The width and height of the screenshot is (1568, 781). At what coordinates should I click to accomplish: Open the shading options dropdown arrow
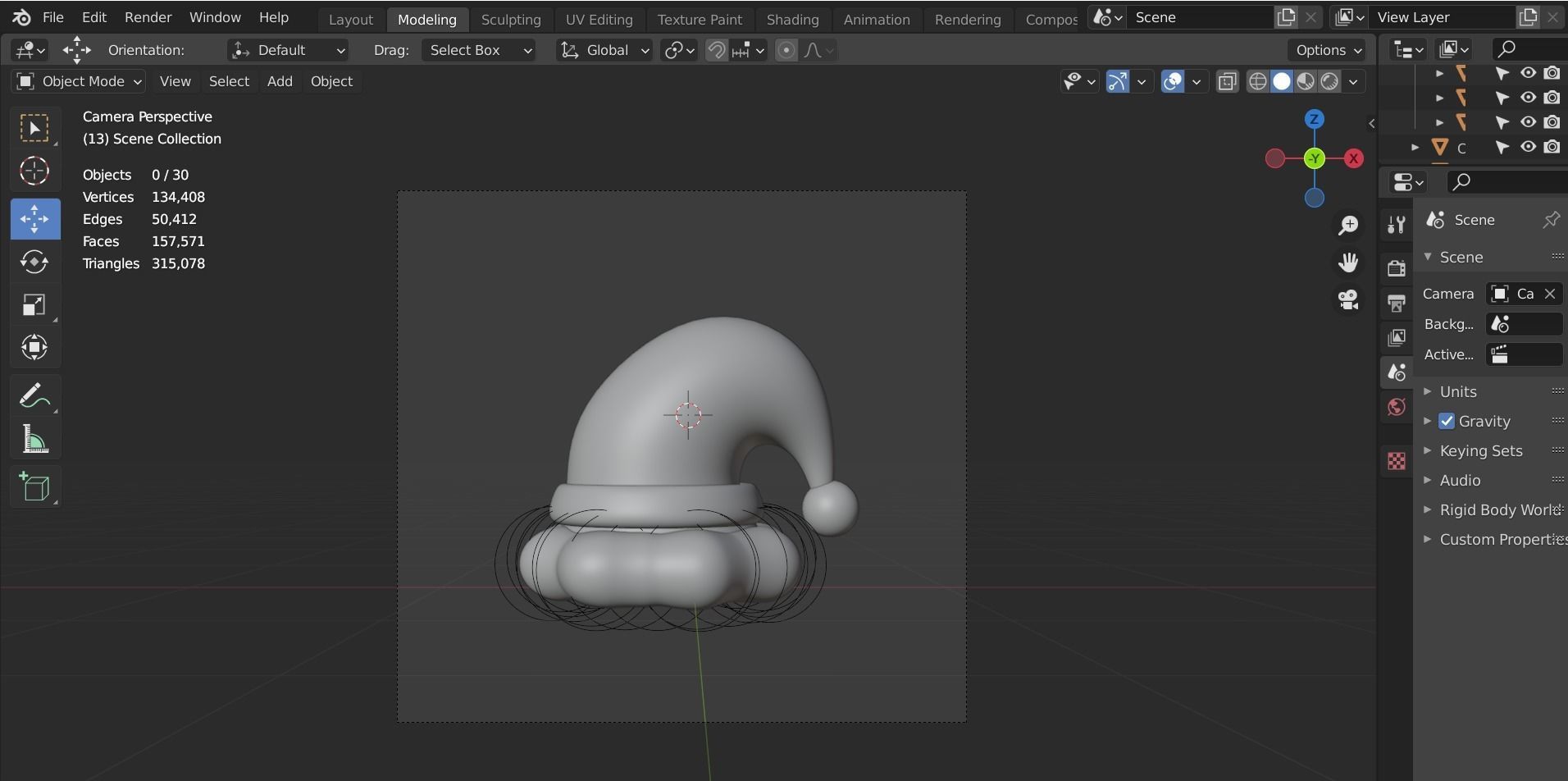point(1353,81)
